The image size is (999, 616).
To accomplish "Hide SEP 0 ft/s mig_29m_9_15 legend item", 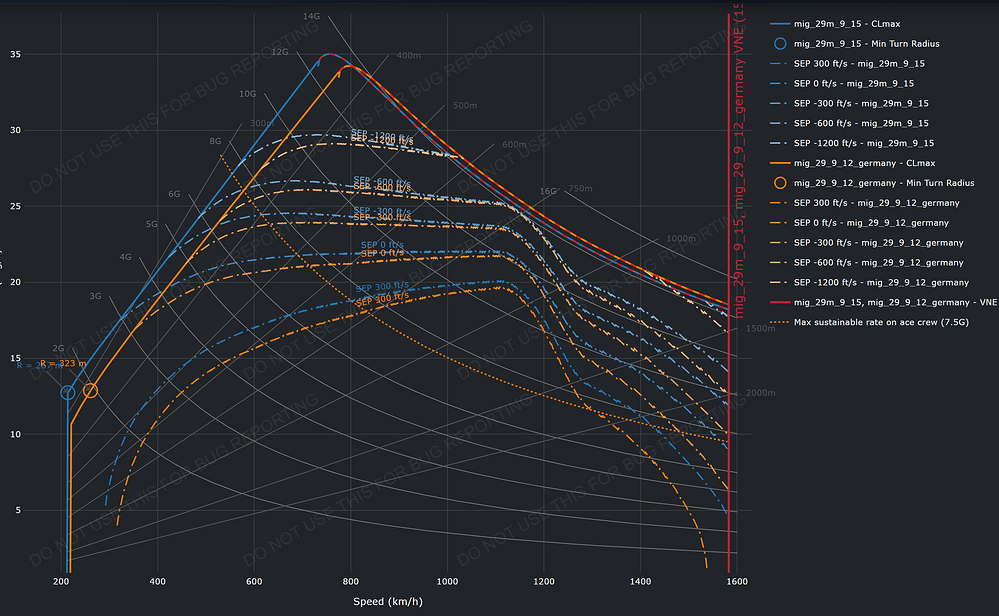I will pos(853,83).
